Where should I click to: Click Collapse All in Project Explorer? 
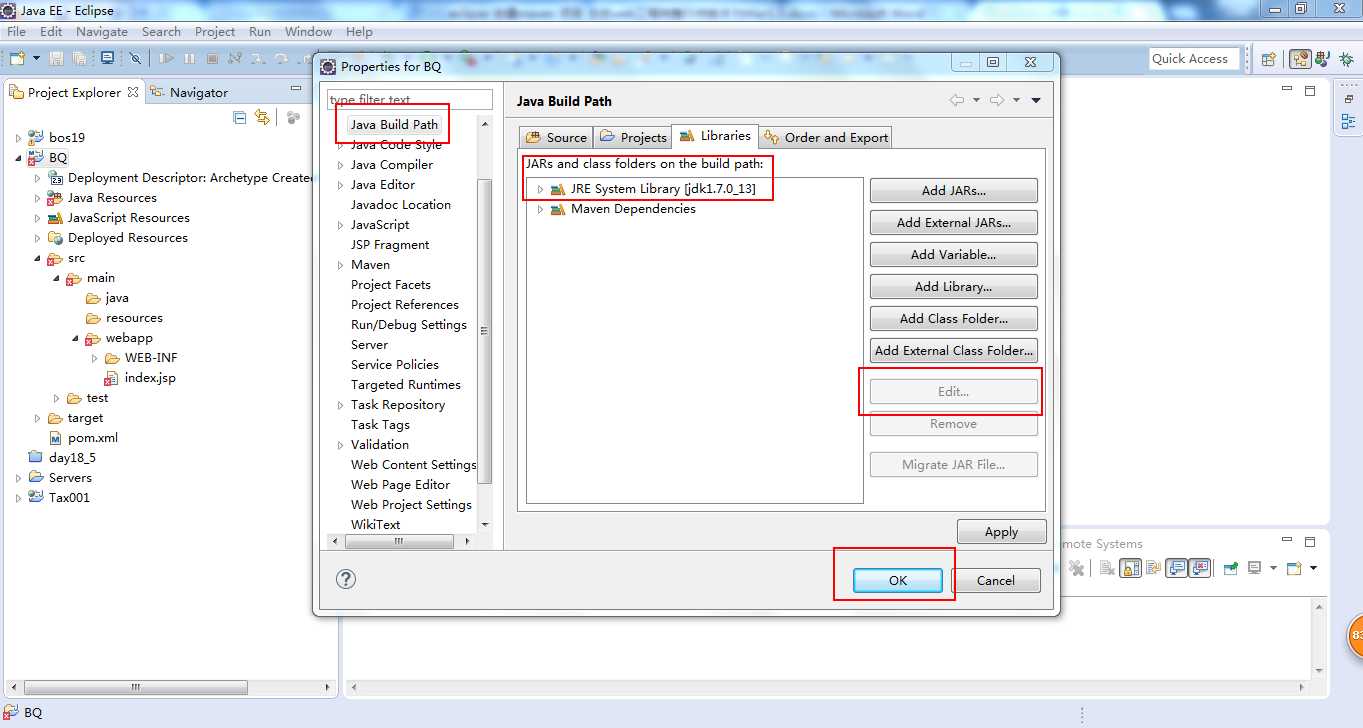[240, 118]
